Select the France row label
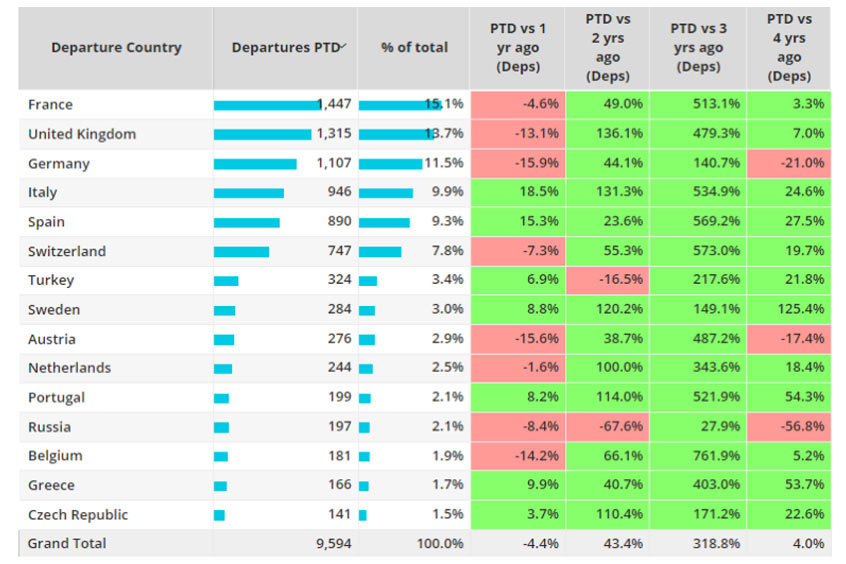The height and width of the screenshot is (564, 846). 50,105
